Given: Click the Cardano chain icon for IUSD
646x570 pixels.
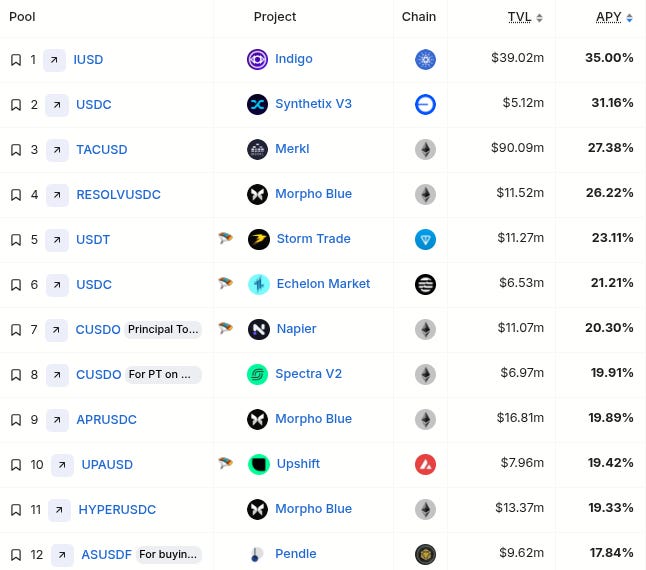Looking at the screenshot, I should pos(426,59).
